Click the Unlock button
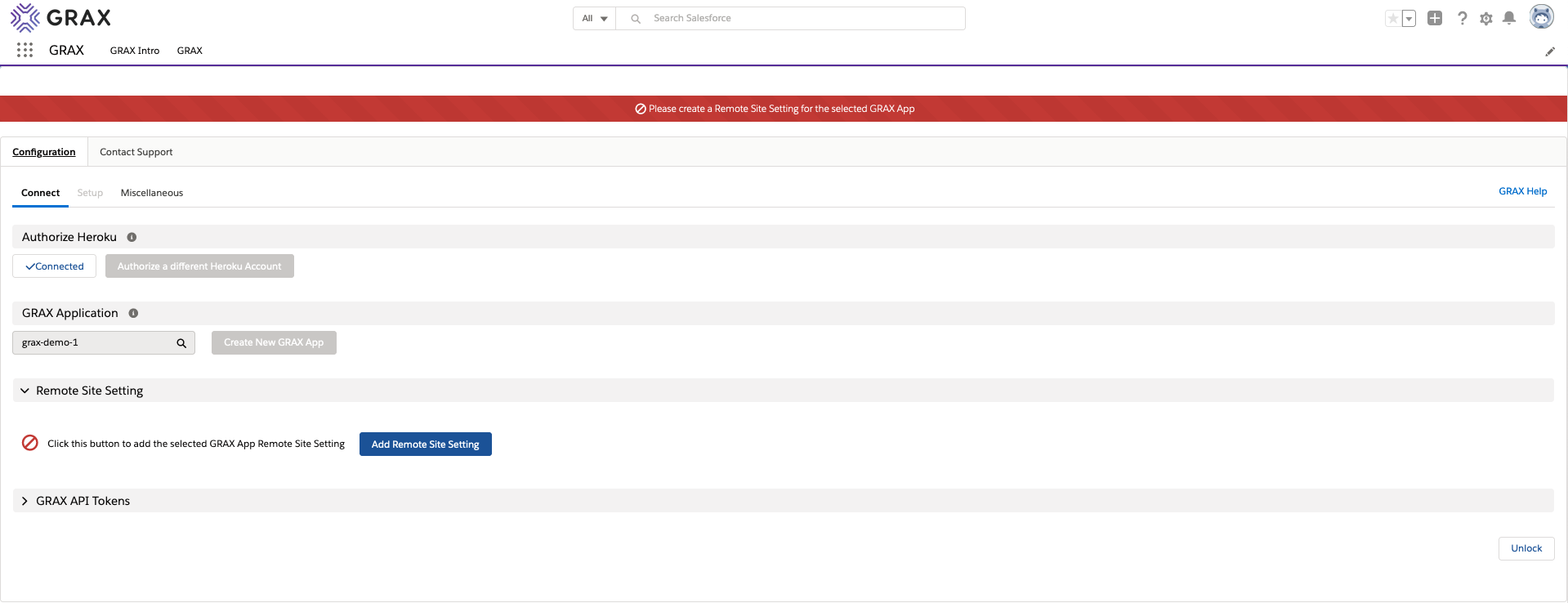This screenshot has width=1568, height=603. tap(1526, 548)
